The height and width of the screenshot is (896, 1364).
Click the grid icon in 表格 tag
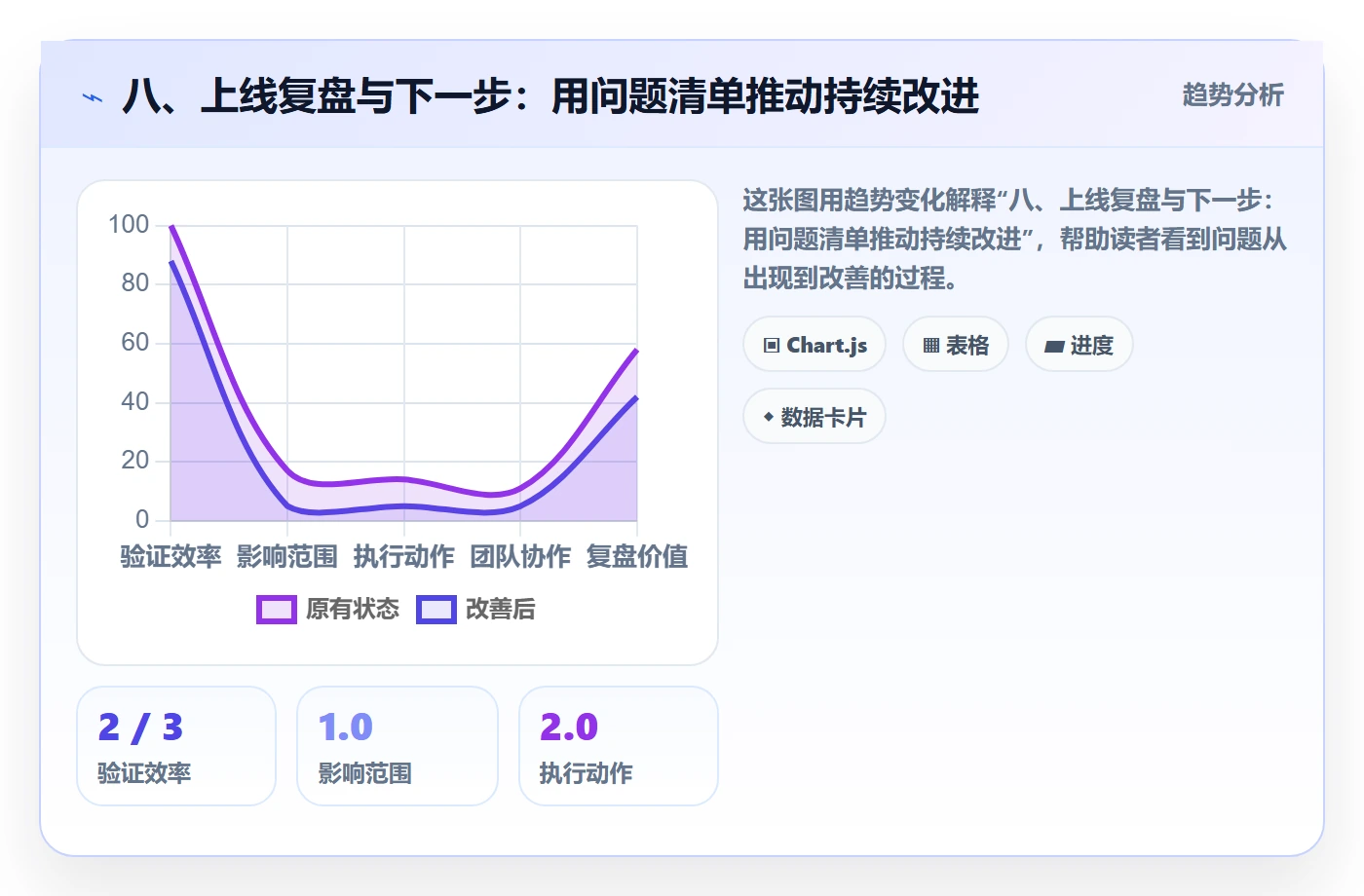931,346
